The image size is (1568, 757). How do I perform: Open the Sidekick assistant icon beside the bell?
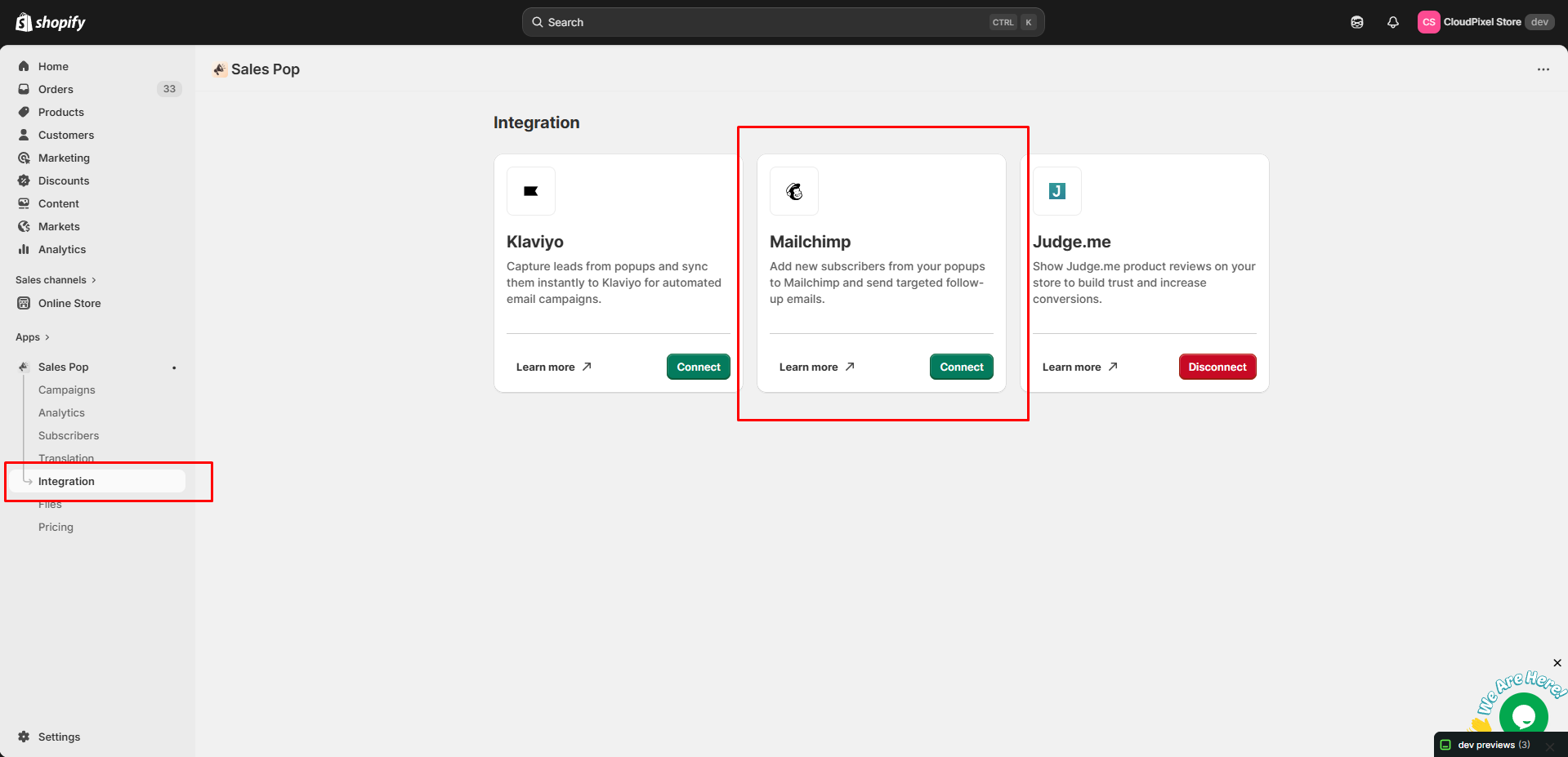click(1357, 22)
